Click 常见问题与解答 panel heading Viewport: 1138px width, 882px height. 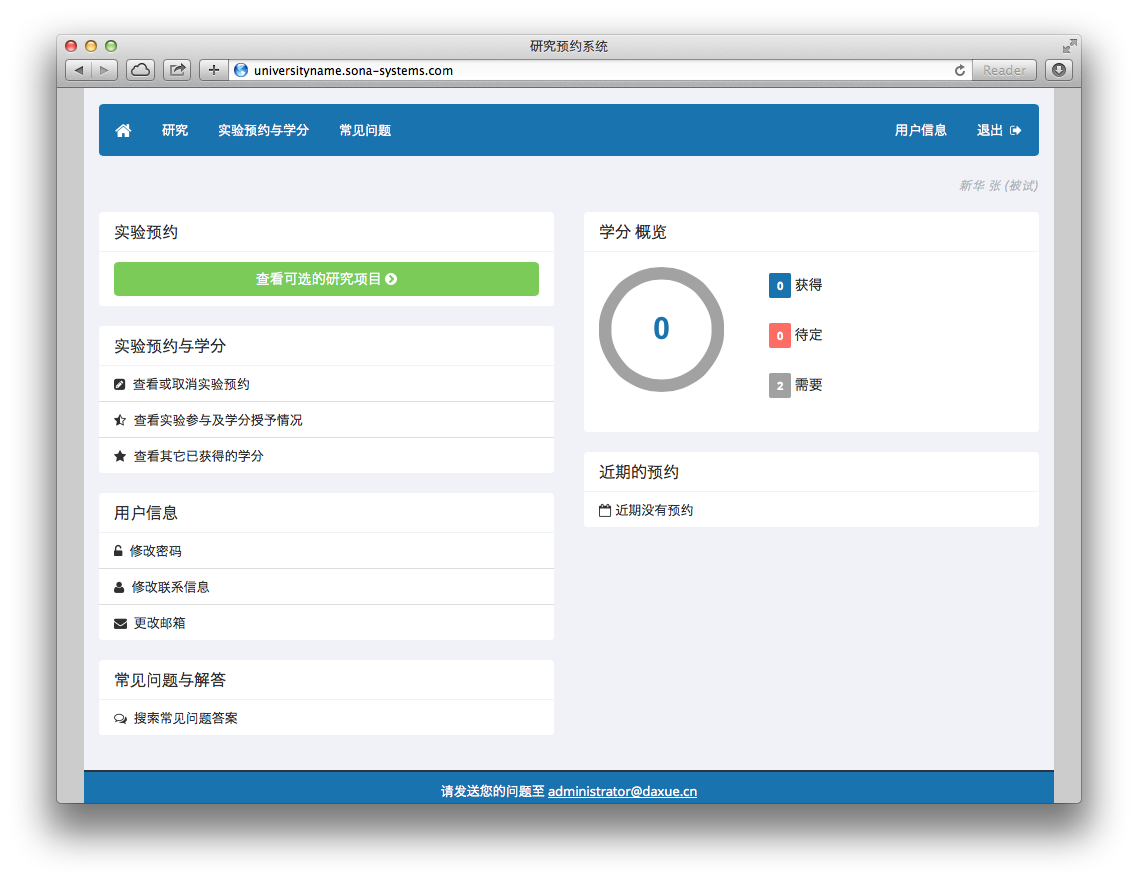[x=170, y=679]
